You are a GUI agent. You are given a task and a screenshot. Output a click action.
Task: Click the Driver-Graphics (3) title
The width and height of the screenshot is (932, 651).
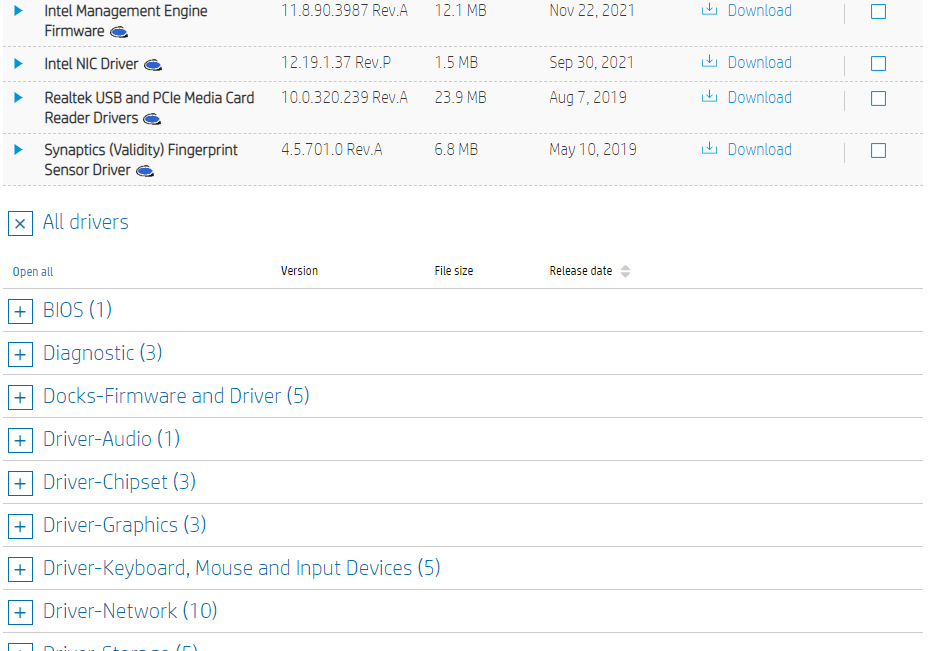tap(124, 525)
